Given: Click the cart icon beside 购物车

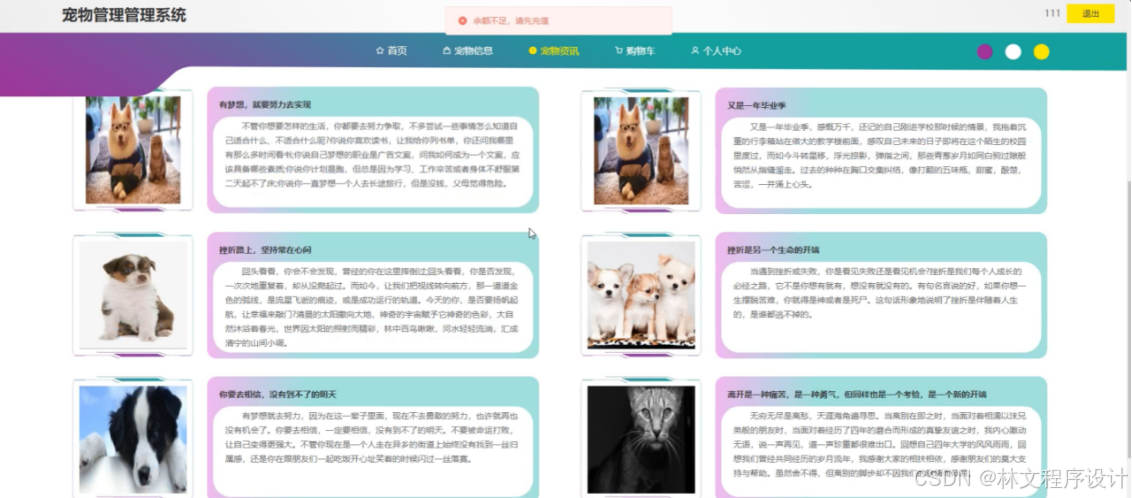Looking at the screenshot, I should [619, 51].
